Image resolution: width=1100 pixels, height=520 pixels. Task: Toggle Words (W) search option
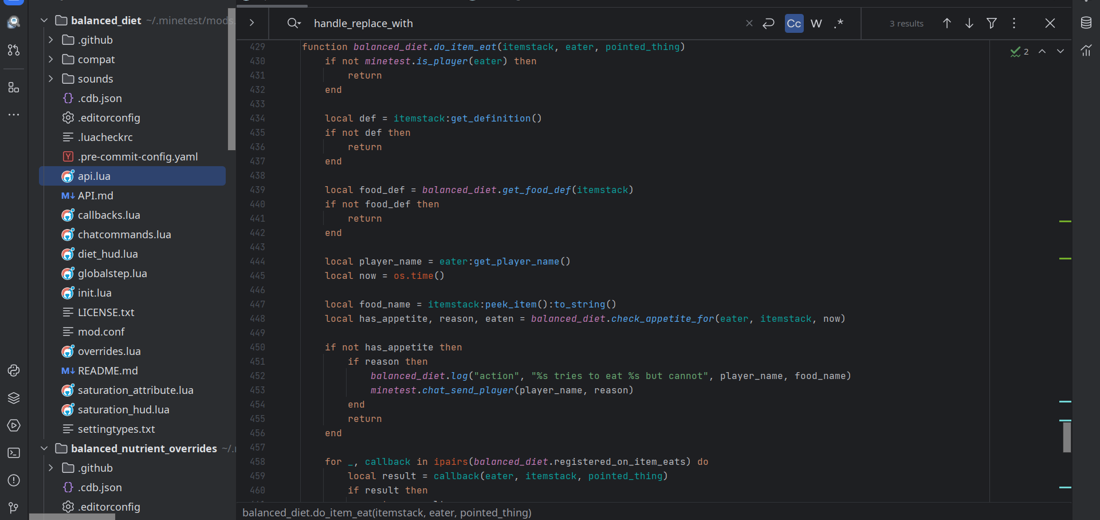click(816, 23)
